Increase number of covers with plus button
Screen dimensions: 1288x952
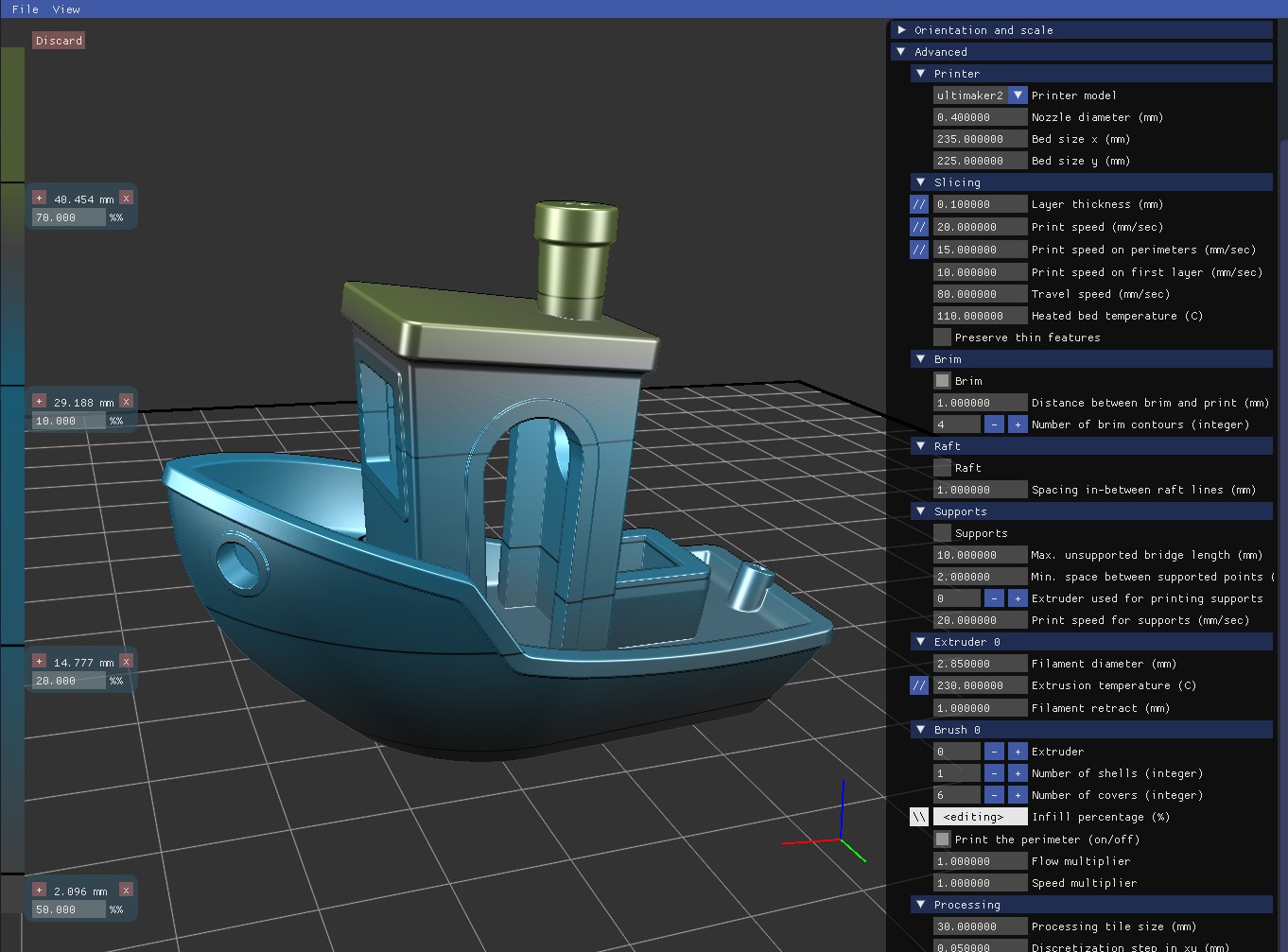[x=1017, y=795]
